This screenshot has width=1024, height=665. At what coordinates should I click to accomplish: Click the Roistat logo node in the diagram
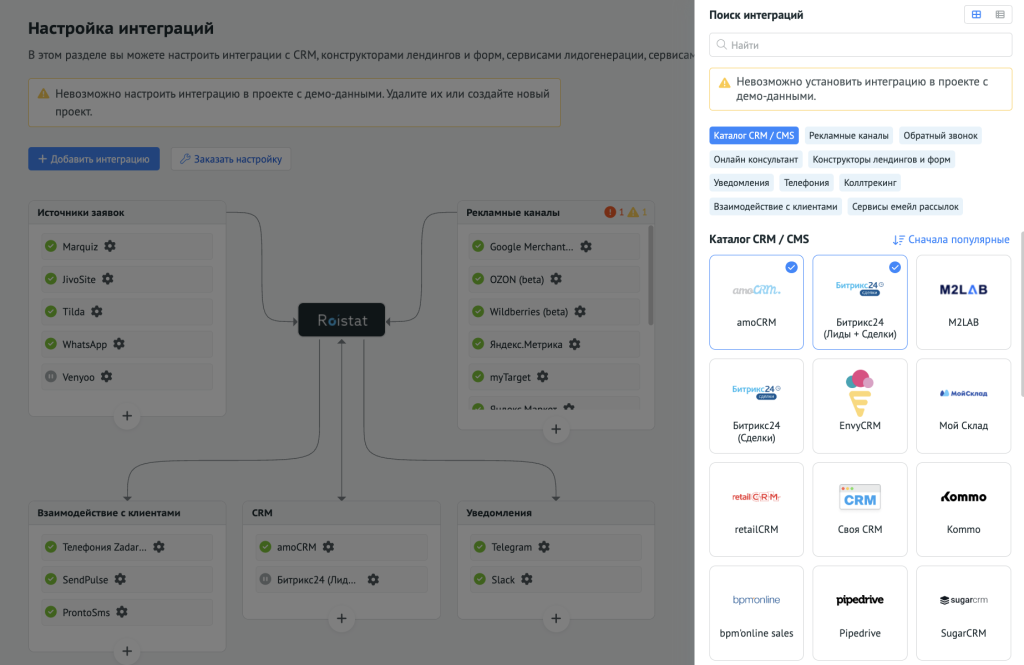click(x=341, y=320)
